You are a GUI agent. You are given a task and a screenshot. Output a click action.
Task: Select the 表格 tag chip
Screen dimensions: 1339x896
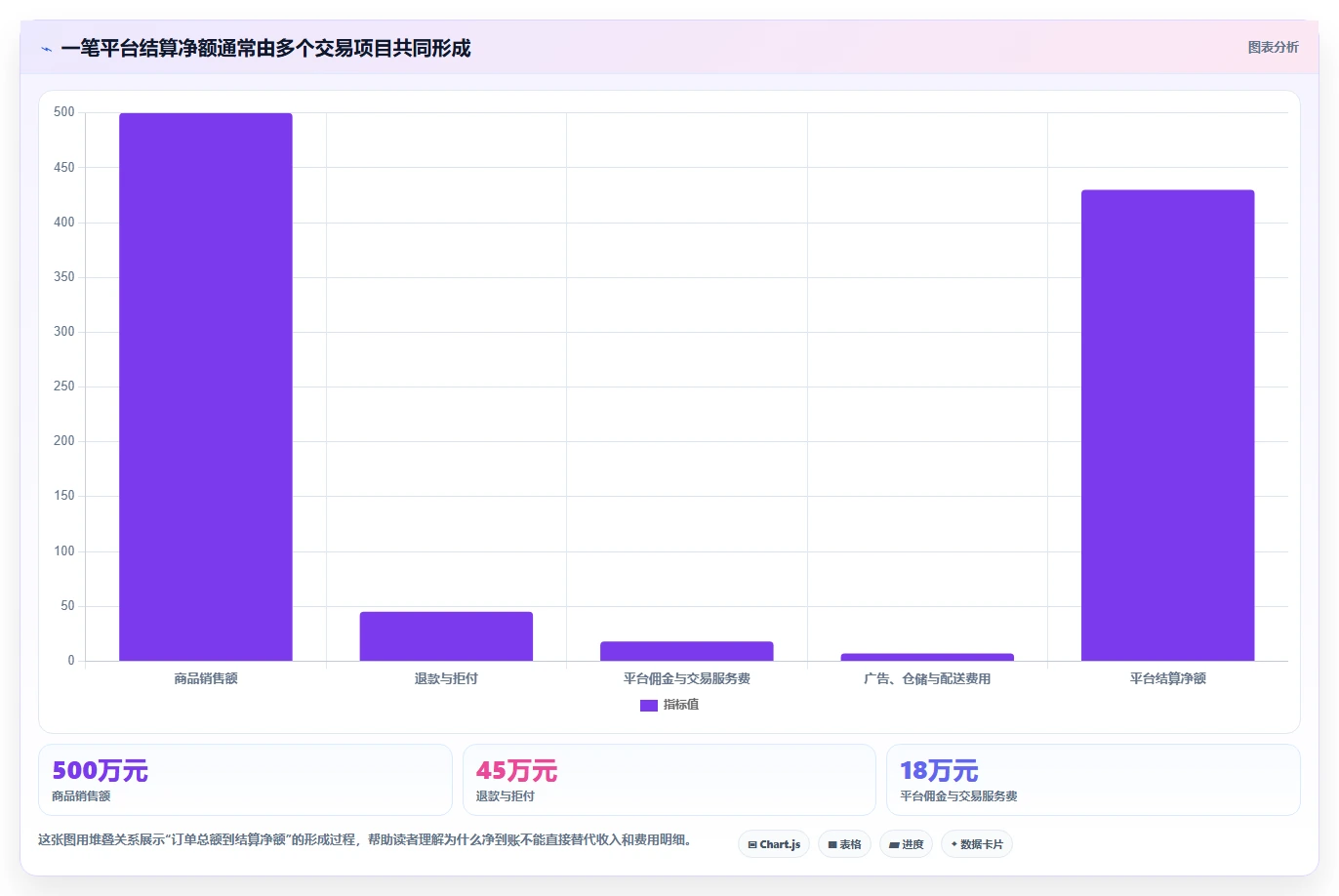tap(844, 844)
